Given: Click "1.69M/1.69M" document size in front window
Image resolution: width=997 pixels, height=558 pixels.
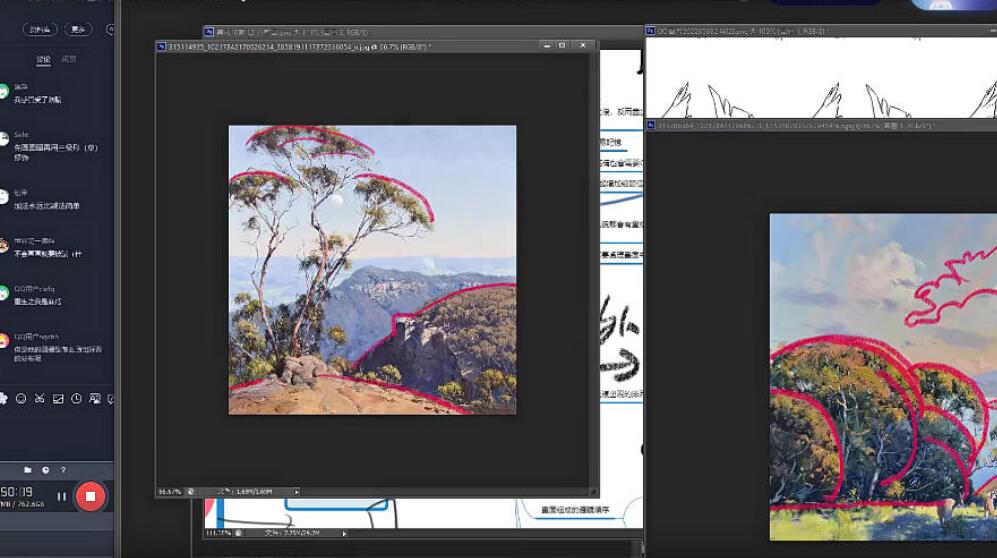Looking at the screenshot, I should pyautogui.click(x=254, y=491).
